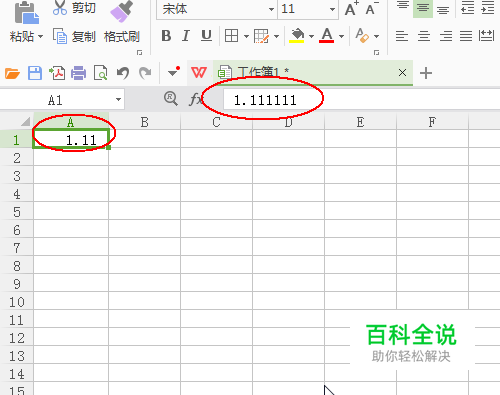The image size is (500, 395).
Task: Click the Cut scissors button
Action: (x=74, y=8)
